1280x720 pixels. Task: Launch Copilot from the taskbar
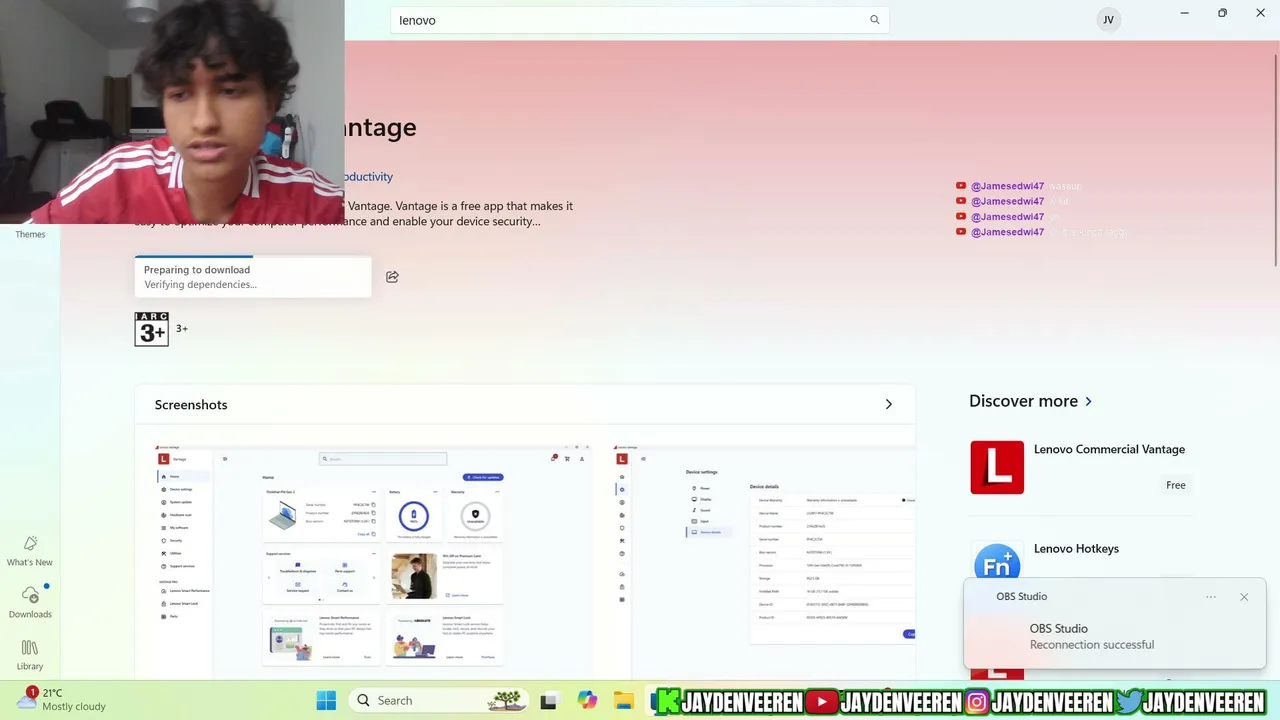coord(587,701)
